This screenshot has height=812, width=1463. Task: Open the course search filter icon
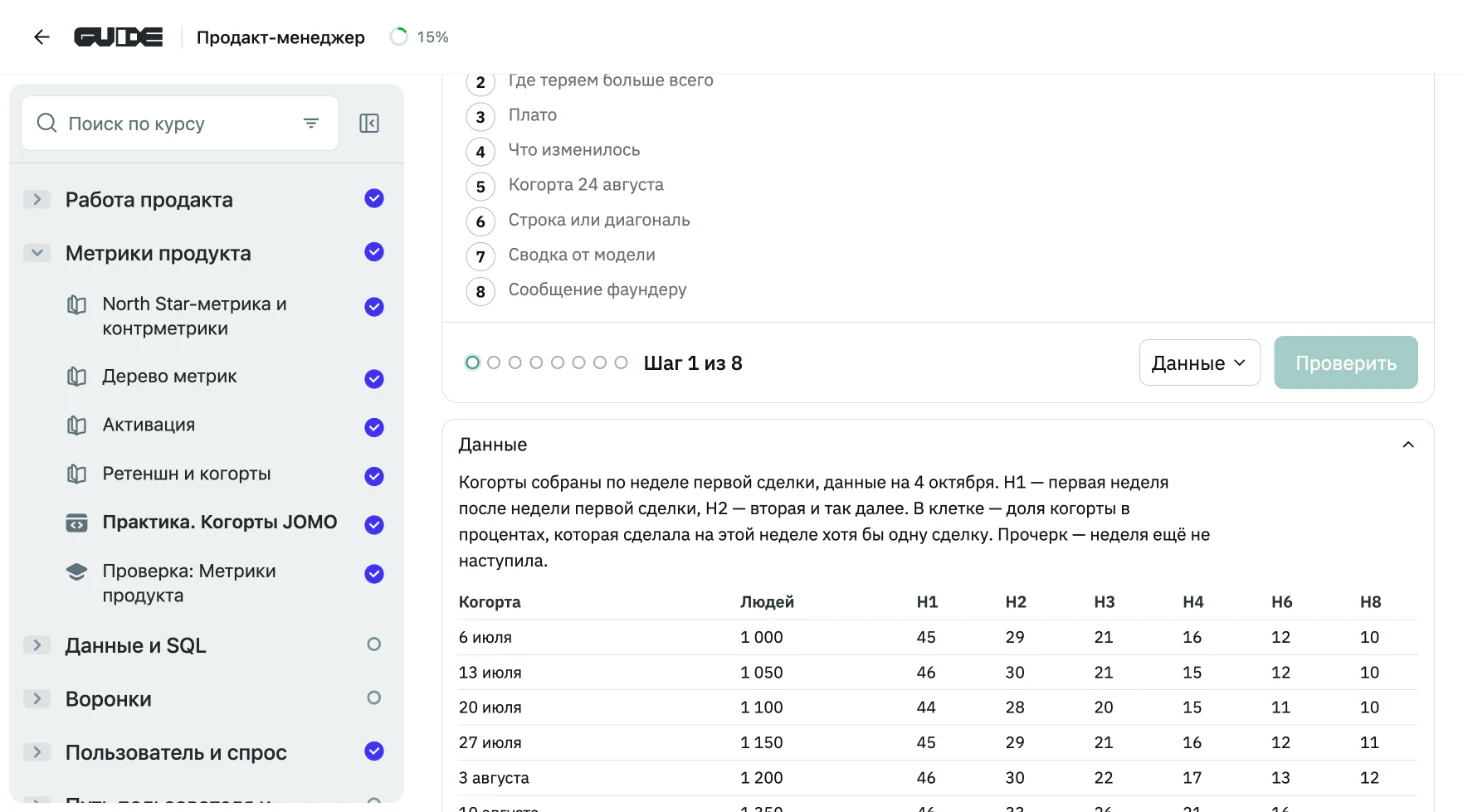[311, 124]
